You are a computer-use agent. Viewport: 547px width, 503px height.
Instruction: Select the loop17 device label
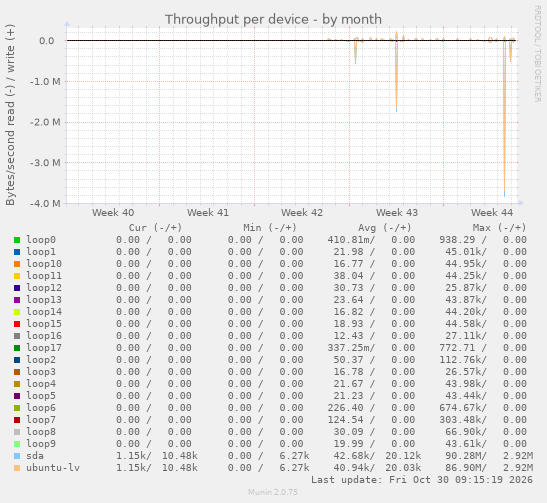pyautogui.click(x=44, y=348)
